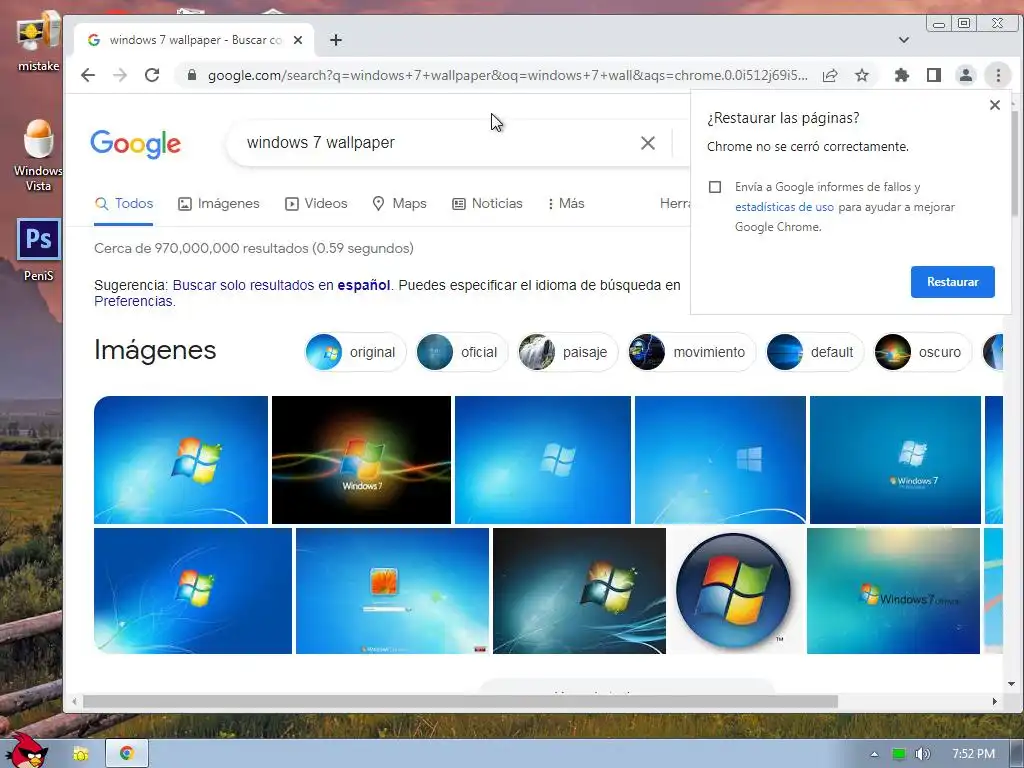Close the windows 7 wallpaper tab

[298, 40]
